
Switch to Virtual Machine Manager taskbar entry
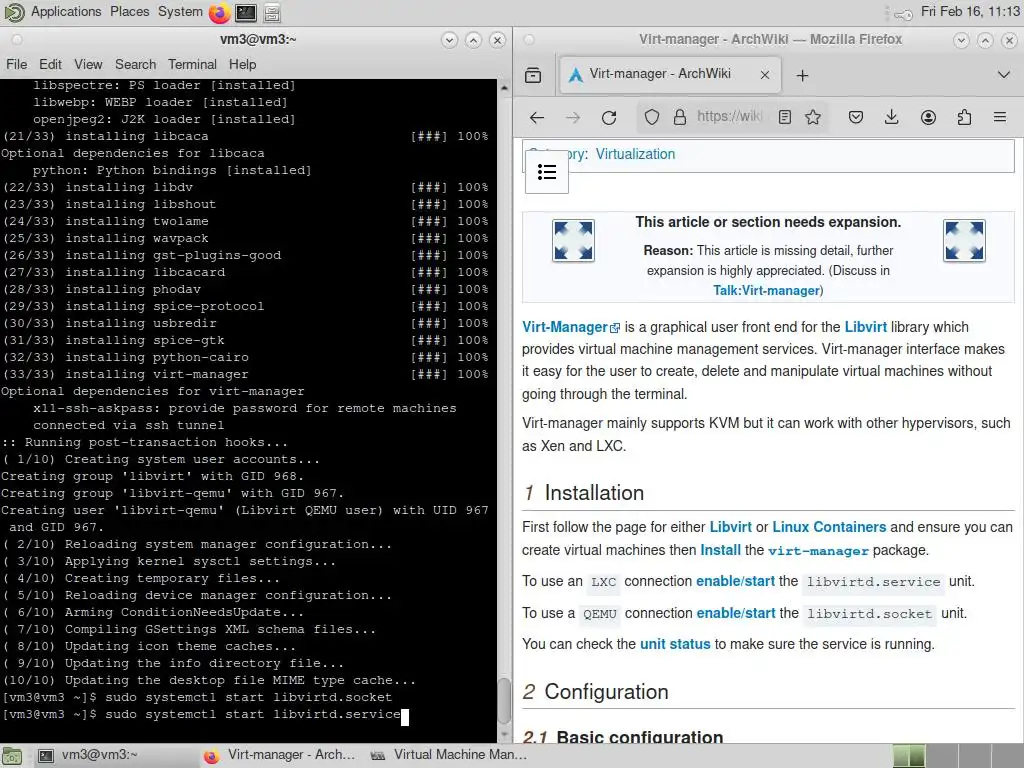point(449,755)
